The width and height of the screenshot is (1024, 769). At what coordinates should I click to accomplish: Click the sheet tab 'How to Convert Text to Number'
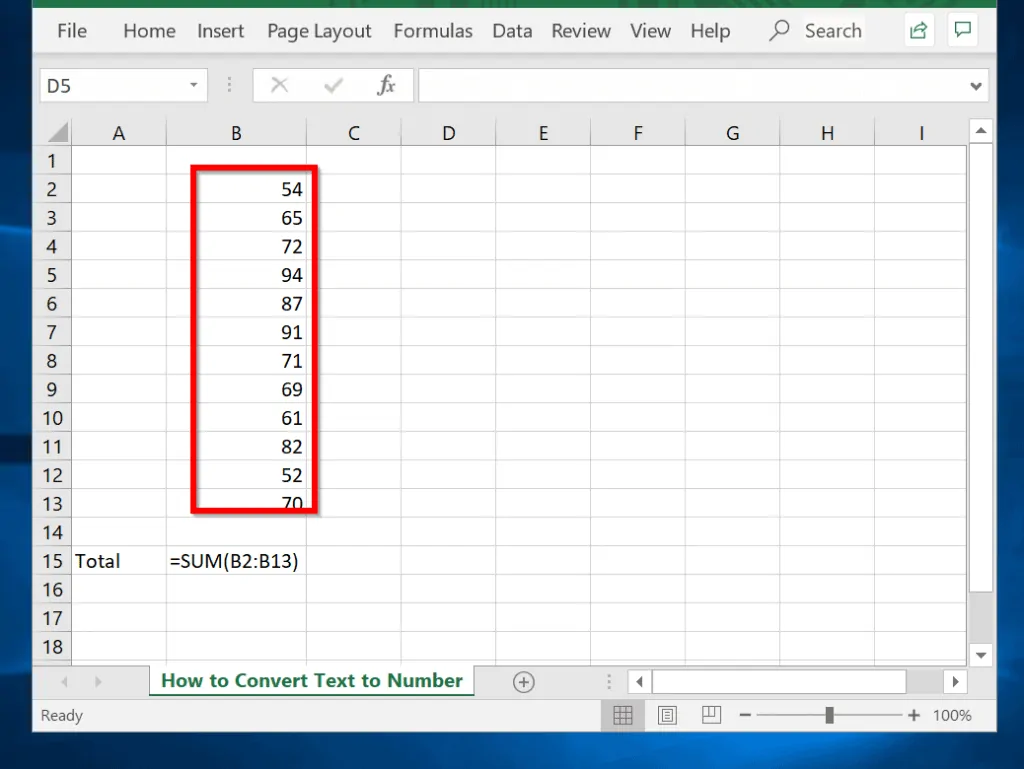311,681
